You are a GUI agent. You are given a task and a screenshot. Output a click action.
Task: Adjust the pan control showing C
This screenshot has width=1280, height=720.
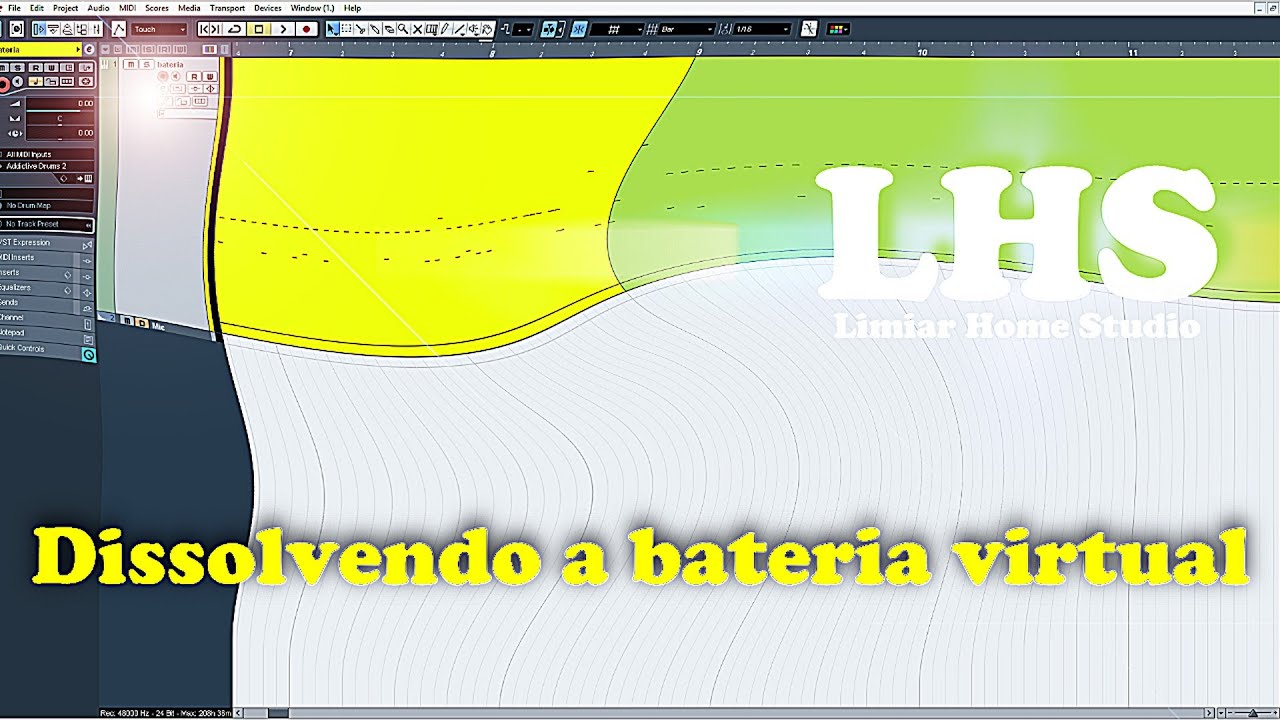click(x=59, y=119)
